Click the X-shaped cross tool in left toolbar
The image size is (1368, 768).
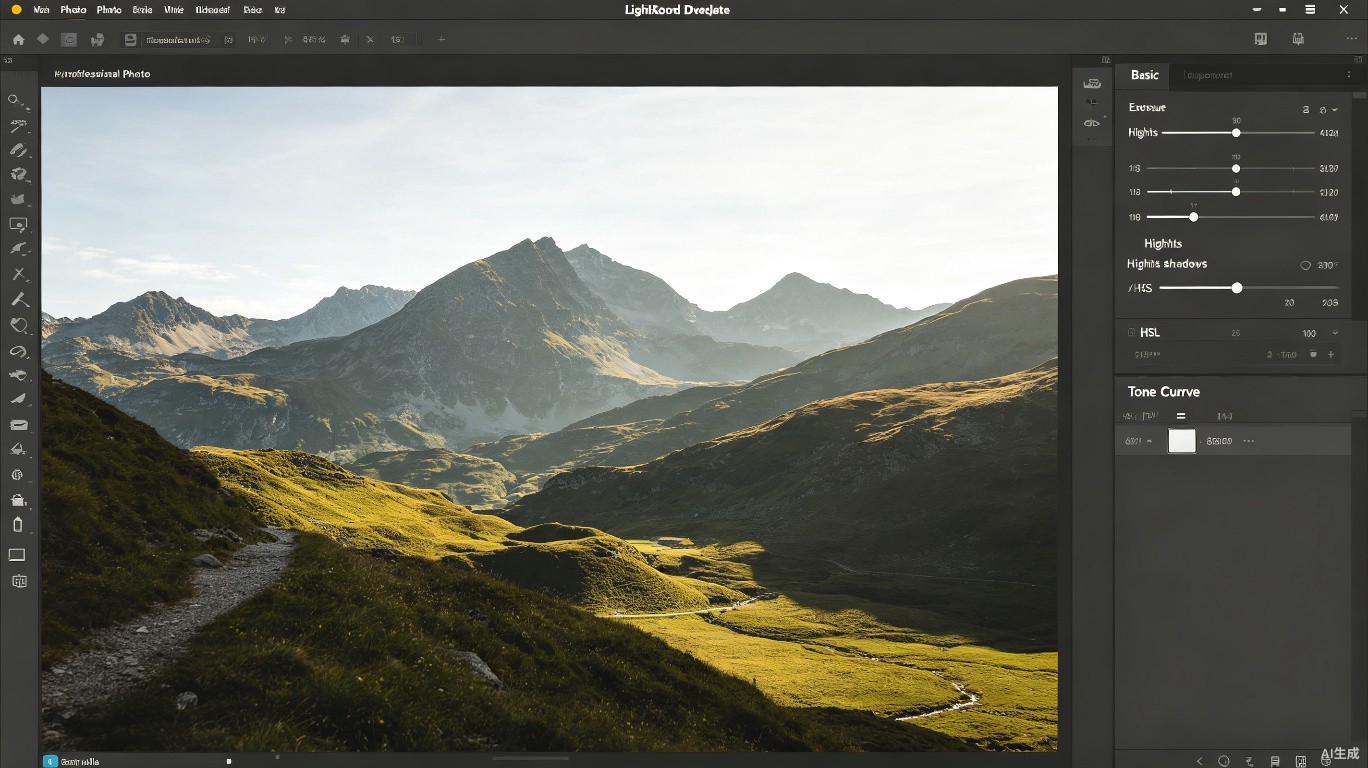coord(18,274)
